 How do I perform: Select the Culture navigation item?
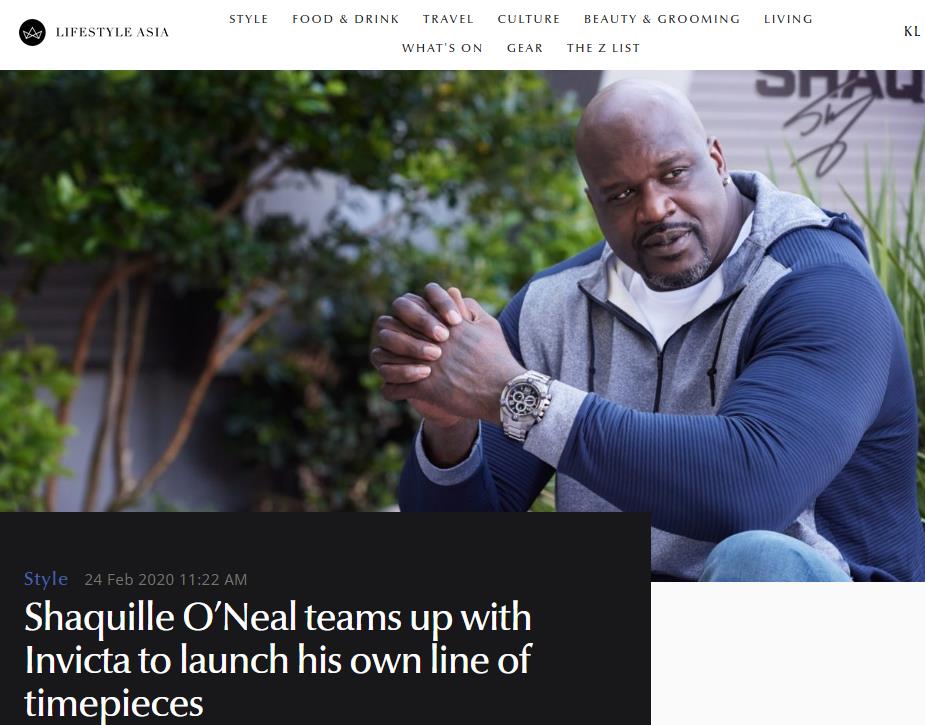(529, 19)
